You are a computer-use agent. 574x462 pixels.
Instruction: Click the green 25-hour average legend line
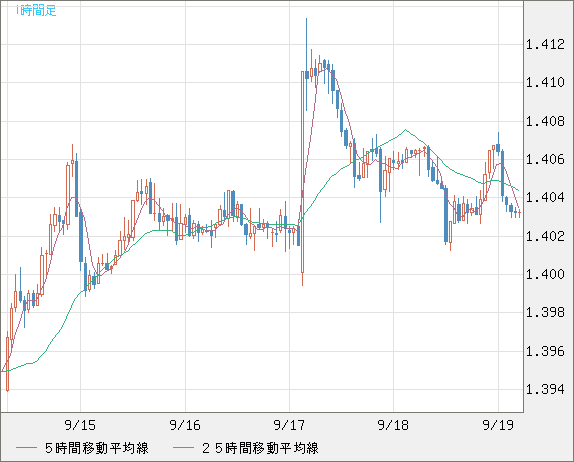click(183, 448)
